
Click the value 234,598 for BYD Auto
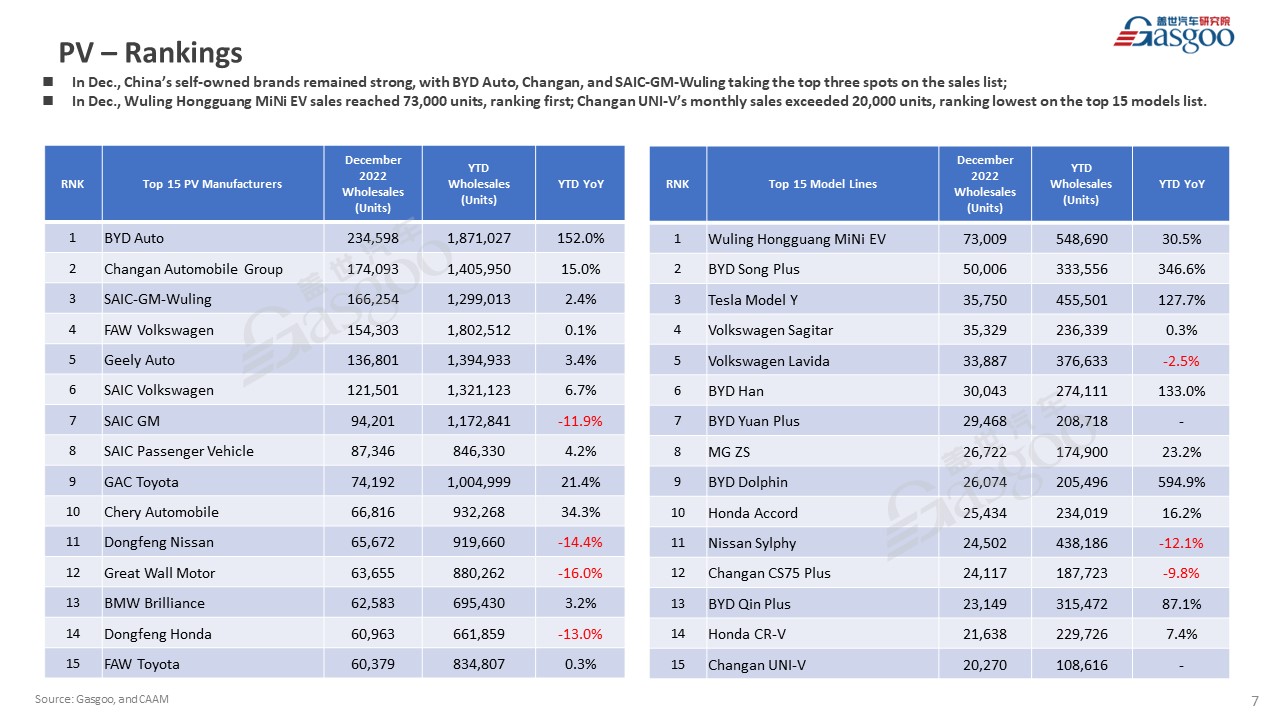(373, 238)
